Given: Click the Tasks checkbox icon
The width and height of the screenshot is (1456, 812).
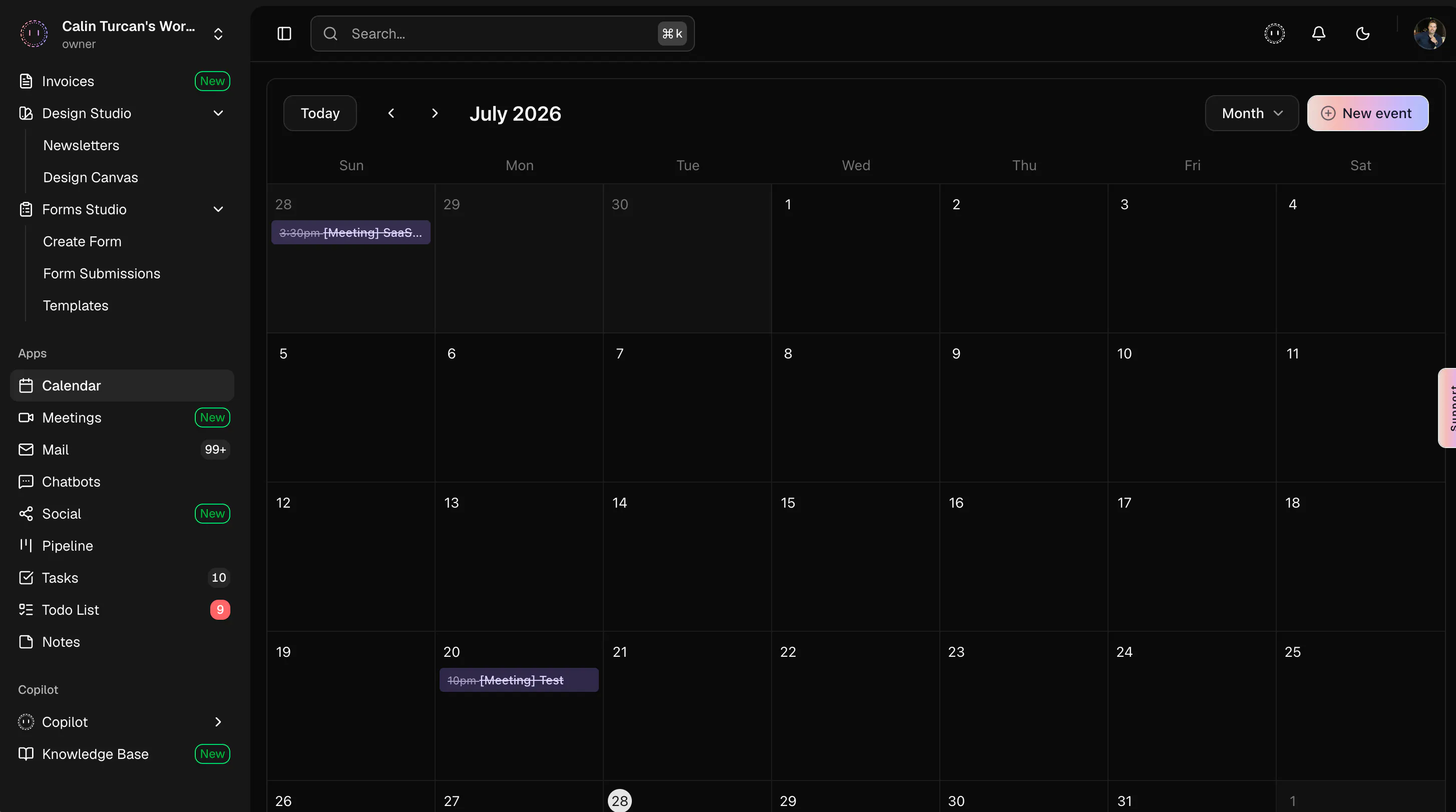Looking at the screenshot, I should click(x=26, y=578).
